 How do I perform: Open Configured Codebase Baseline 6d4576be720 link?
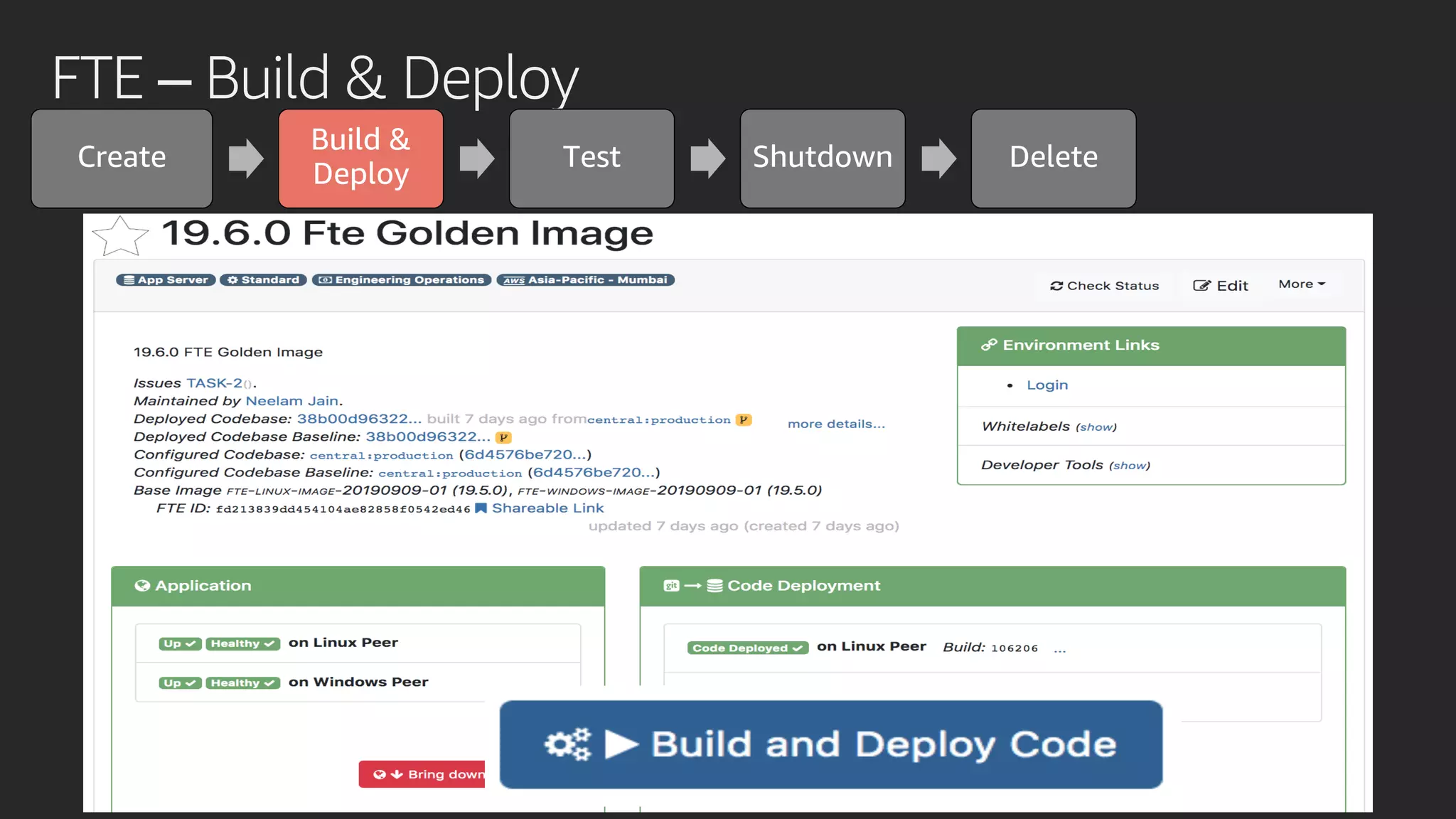(594, 472)
